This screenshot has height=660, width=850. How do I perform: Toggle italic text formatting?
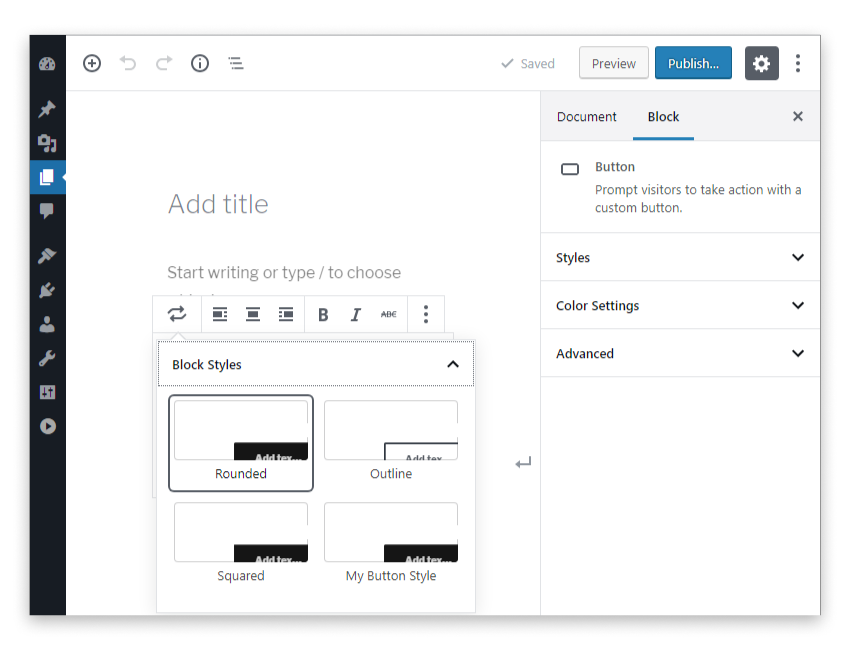click(355, 314)
